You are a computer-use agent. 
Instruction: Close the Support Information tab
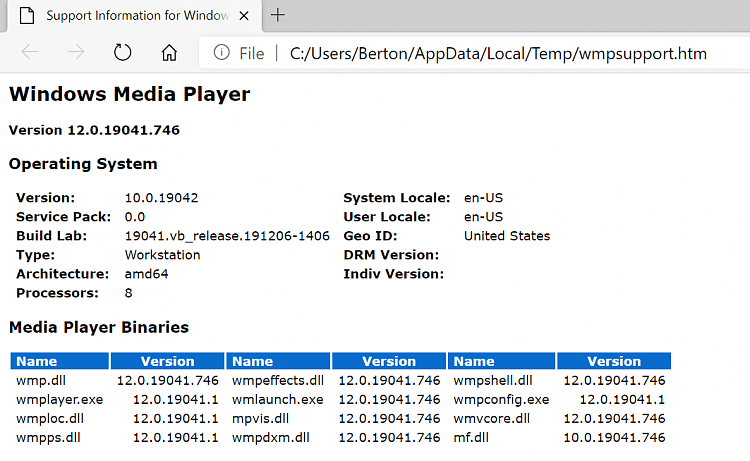[x=244, y=16]
